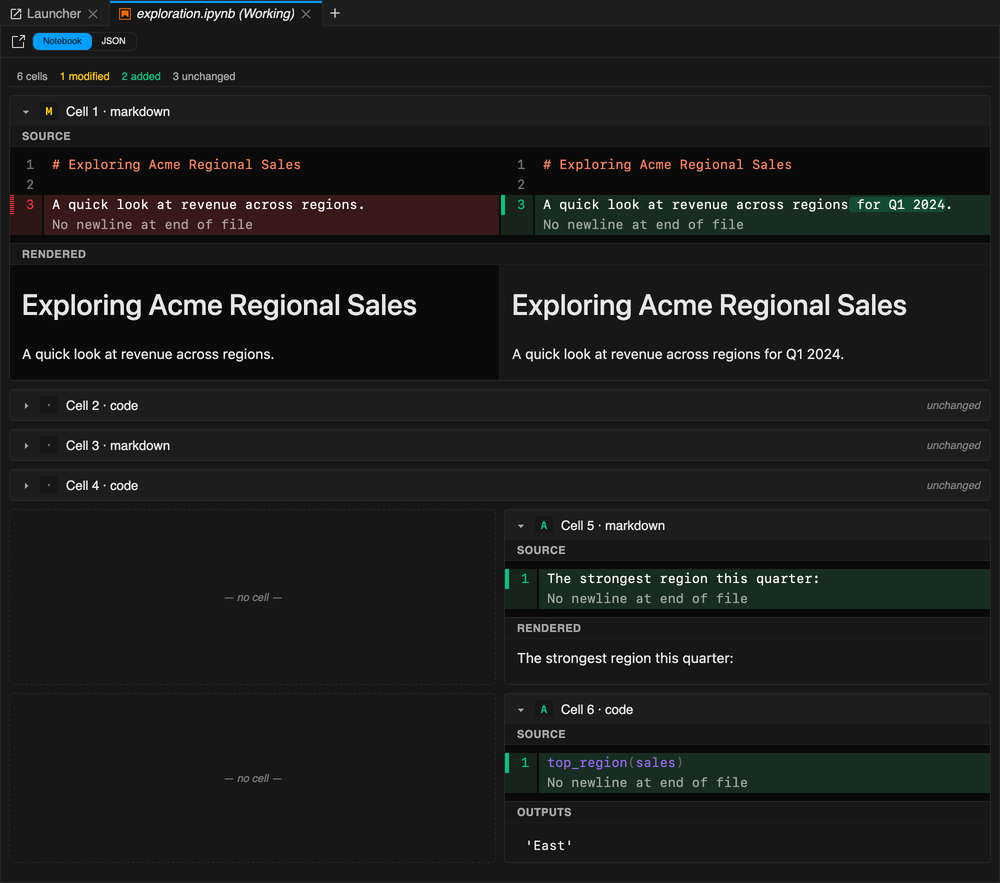This screenshot has width=1000, height=883.
Task: Click the Launcher tab icon
Action: click(16, 13)
